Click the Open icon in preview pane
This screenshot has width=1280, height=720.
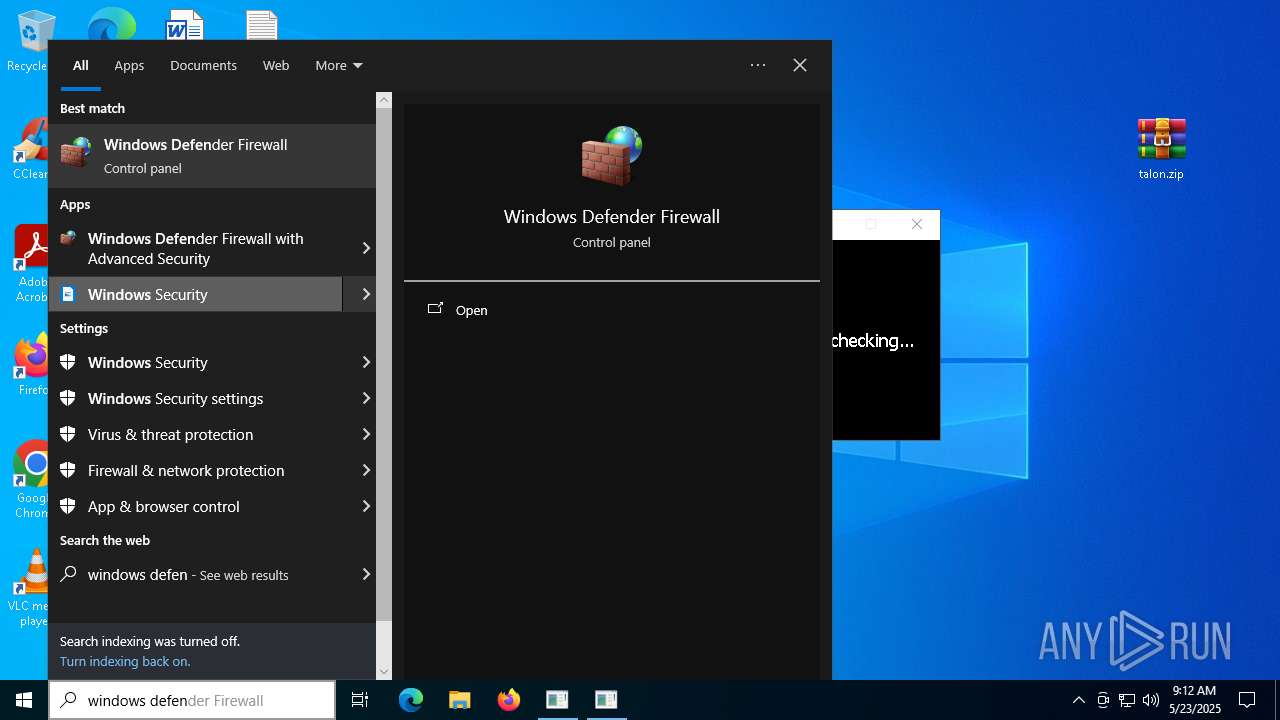[435, 309]
